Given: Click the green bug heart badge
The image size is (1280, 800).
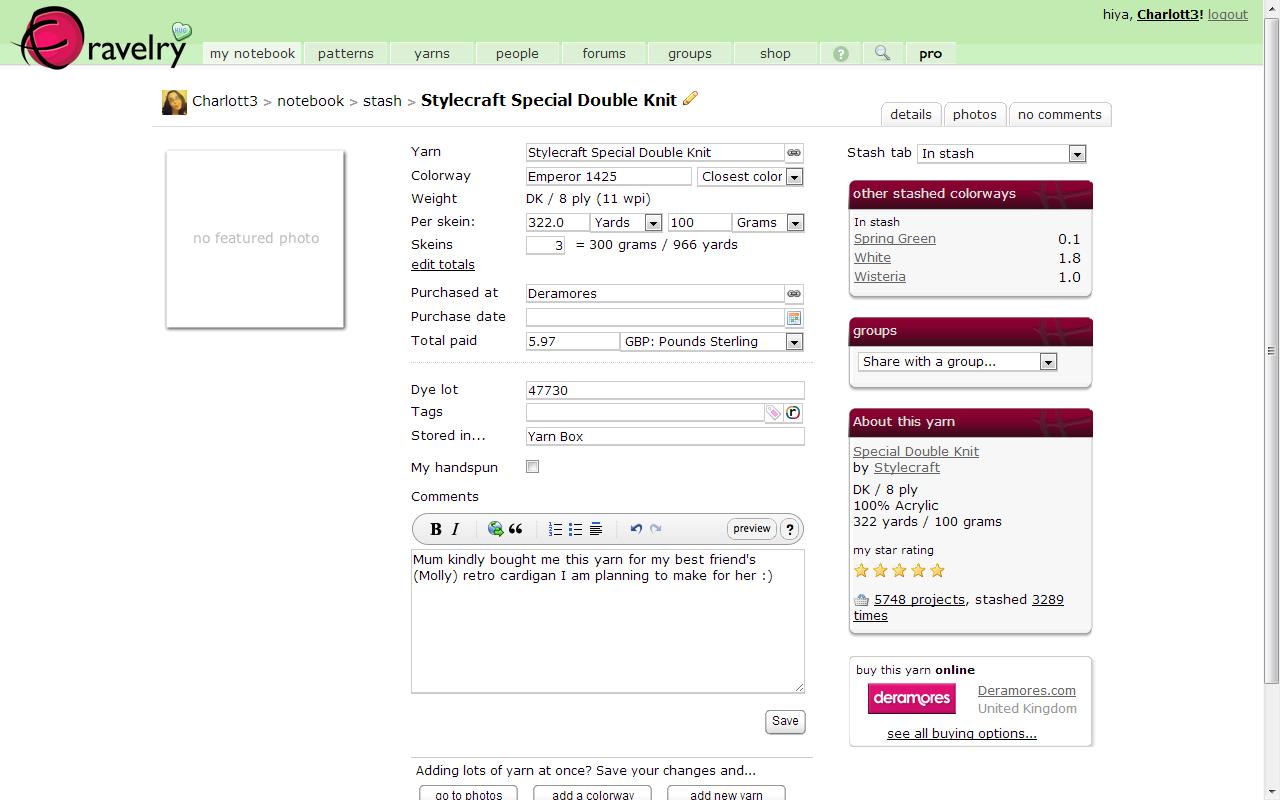Looking at the screenshot, I should click(180, 31).
